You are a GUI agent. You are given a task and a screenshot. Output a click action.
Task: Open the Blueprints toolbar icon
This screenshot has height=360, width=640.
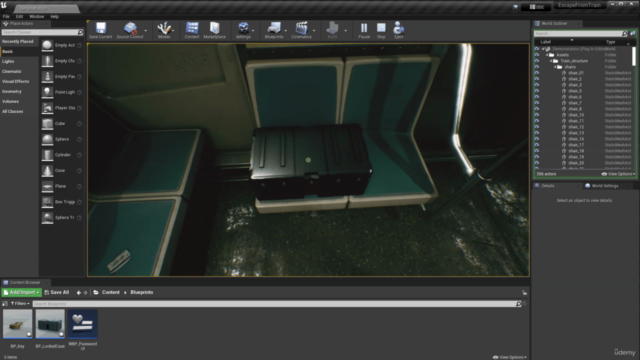274,28
